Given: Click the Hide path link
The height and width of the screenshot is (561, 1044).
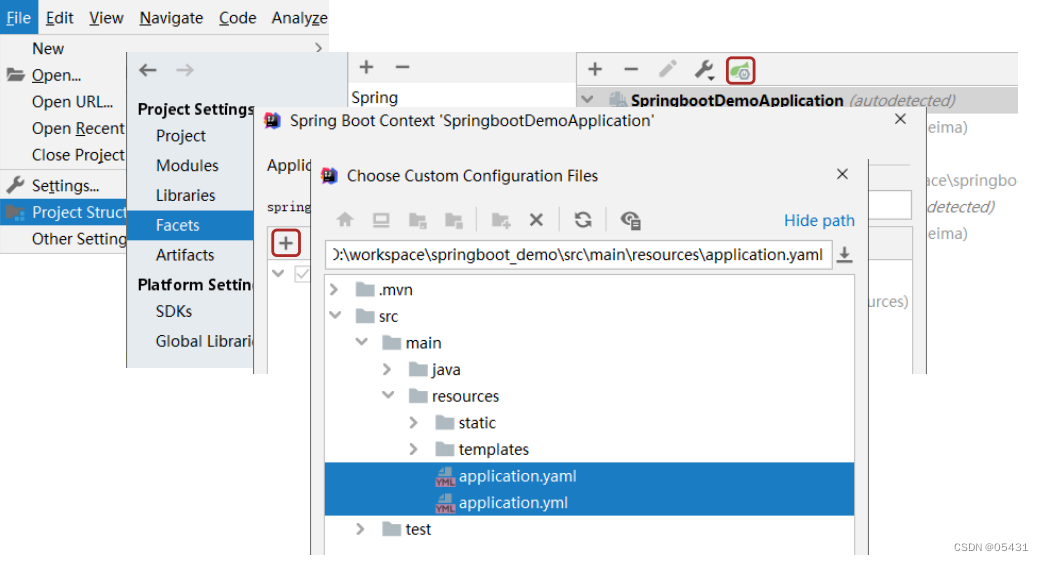Looking at the screenshot, I should [819, 220].
